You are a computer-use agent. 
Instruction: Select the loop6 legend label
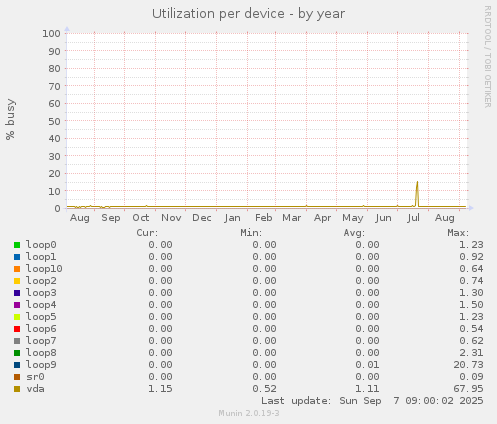tap(41, 329)
